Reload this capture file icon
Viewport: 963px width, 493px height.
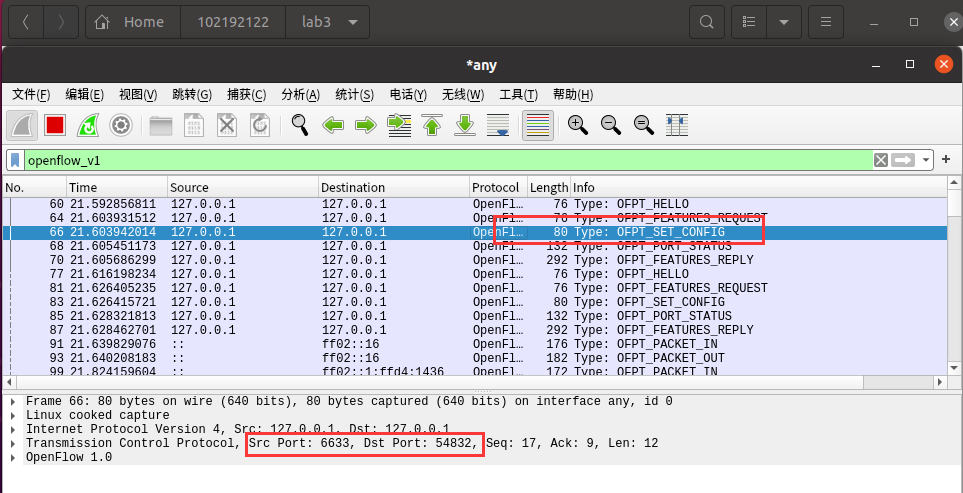[x=260, y=126]
